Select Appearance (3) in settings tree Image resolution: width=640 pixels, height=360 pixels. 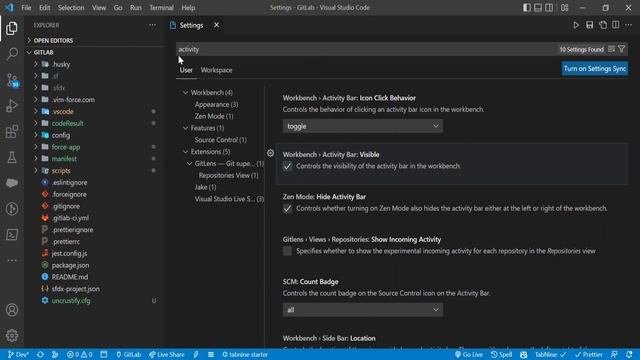[x=216, y=104]
